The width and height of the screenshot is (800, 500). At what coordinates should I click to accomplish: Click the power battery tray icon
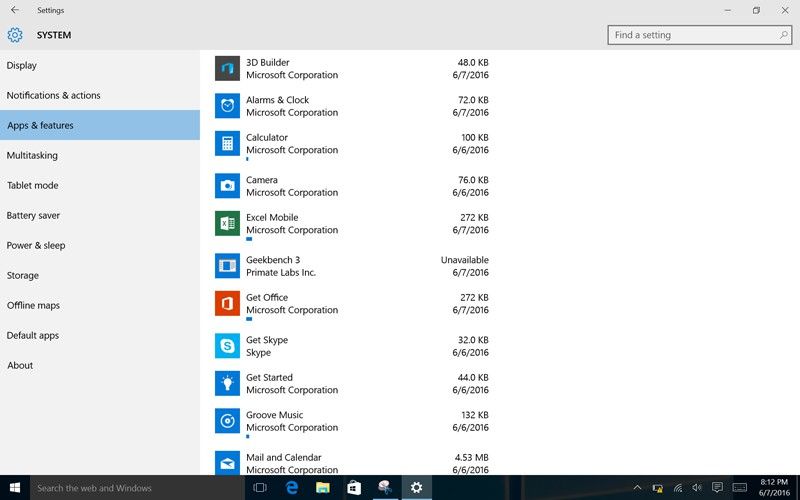657,488
